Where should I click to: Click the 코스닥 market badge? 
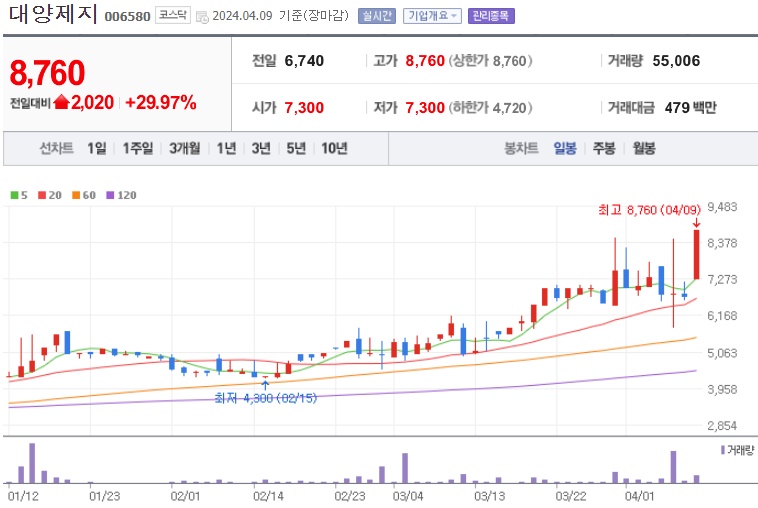pyautogui.click(x=173, y=15)
